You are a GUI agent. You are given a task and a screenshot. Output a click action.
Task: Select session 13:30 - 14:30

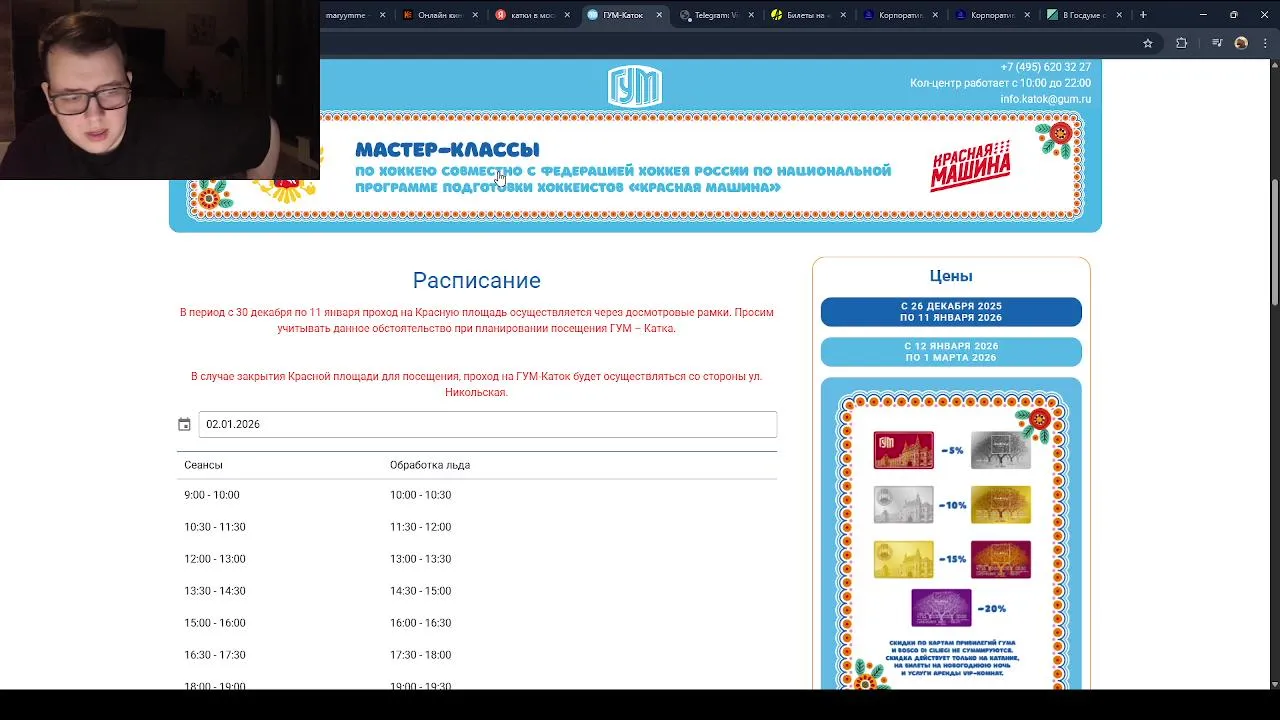click(x=215, y=591)
